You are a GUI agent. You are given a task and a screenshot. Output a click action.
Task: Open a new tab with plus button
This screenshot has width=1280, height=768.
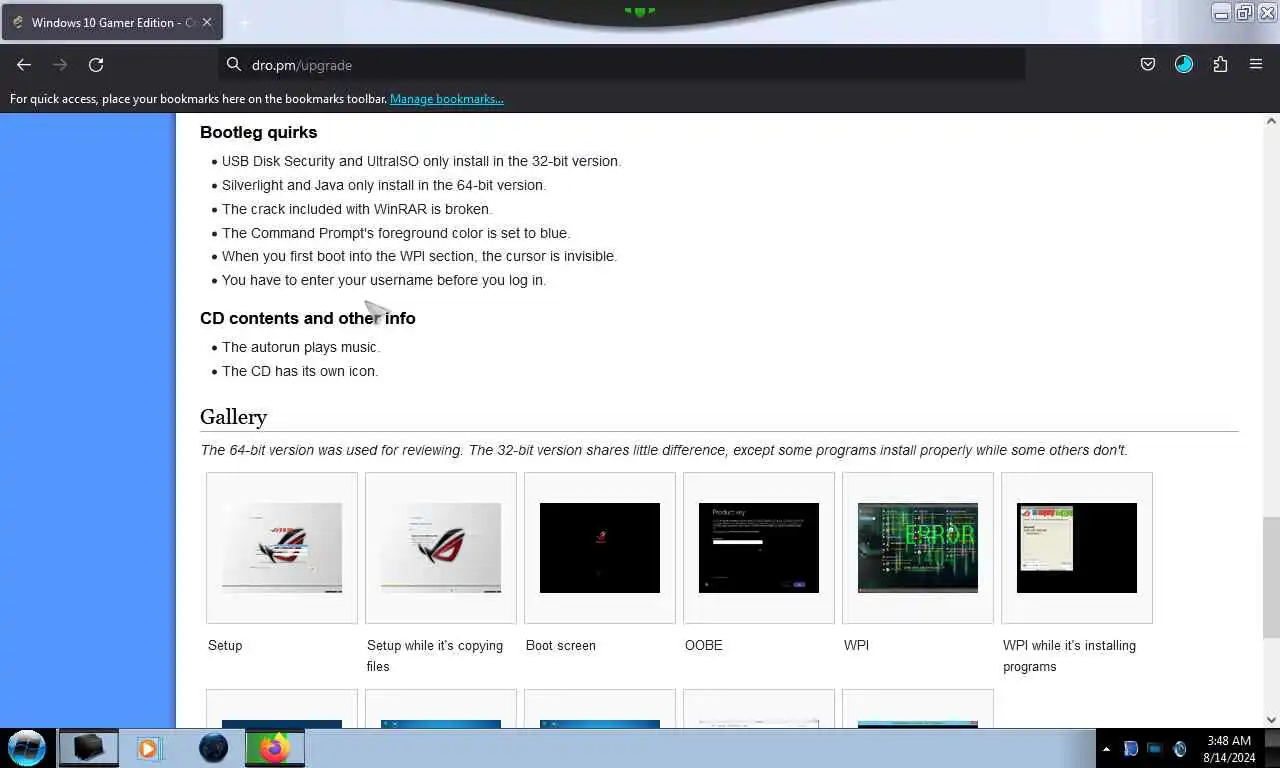pyautogui.click(x=244, y=22)
